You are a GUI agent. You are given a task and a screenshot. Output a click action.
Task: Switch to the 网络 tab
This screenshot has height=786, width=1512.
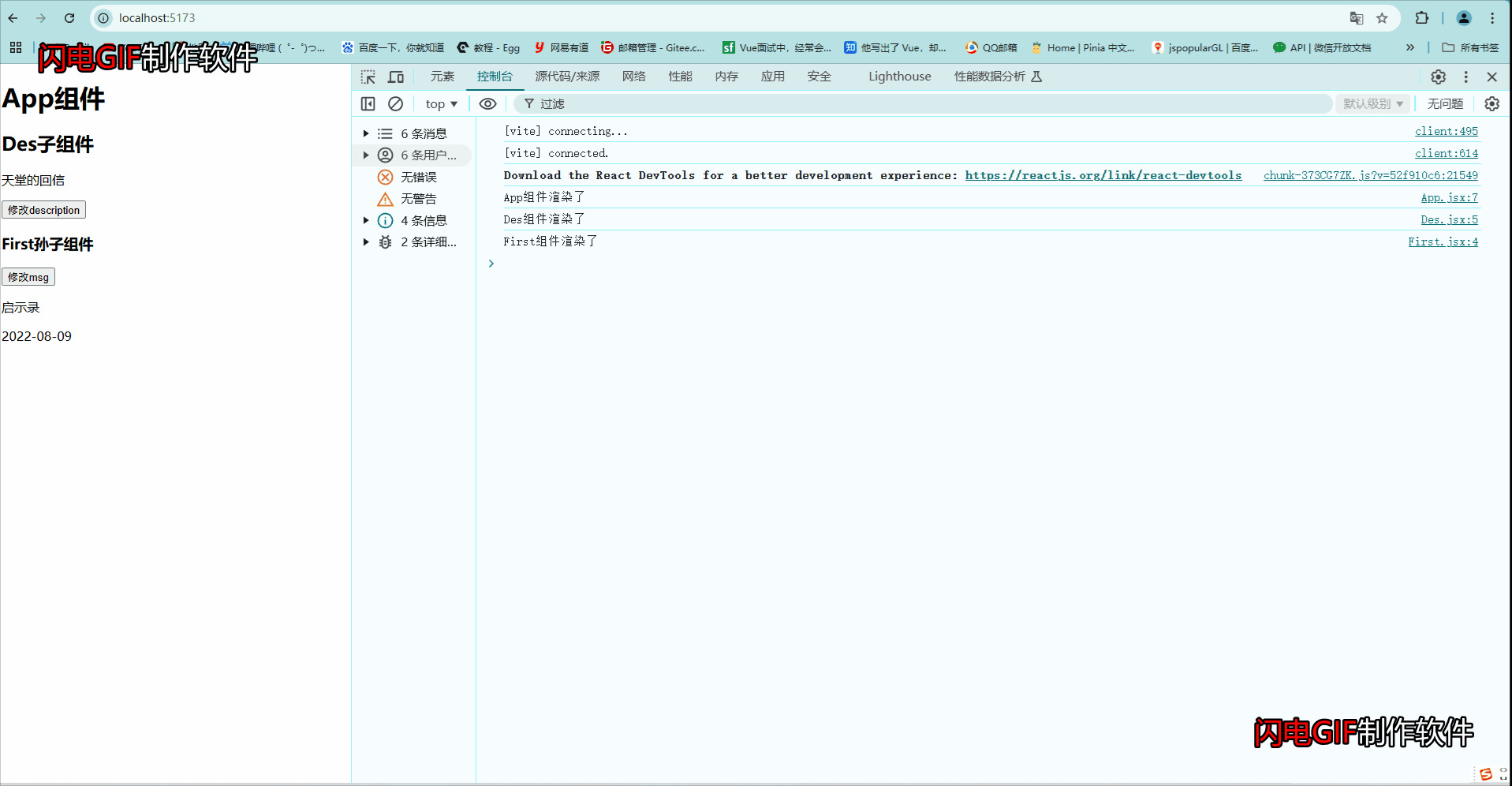click(x=633, y=77)
